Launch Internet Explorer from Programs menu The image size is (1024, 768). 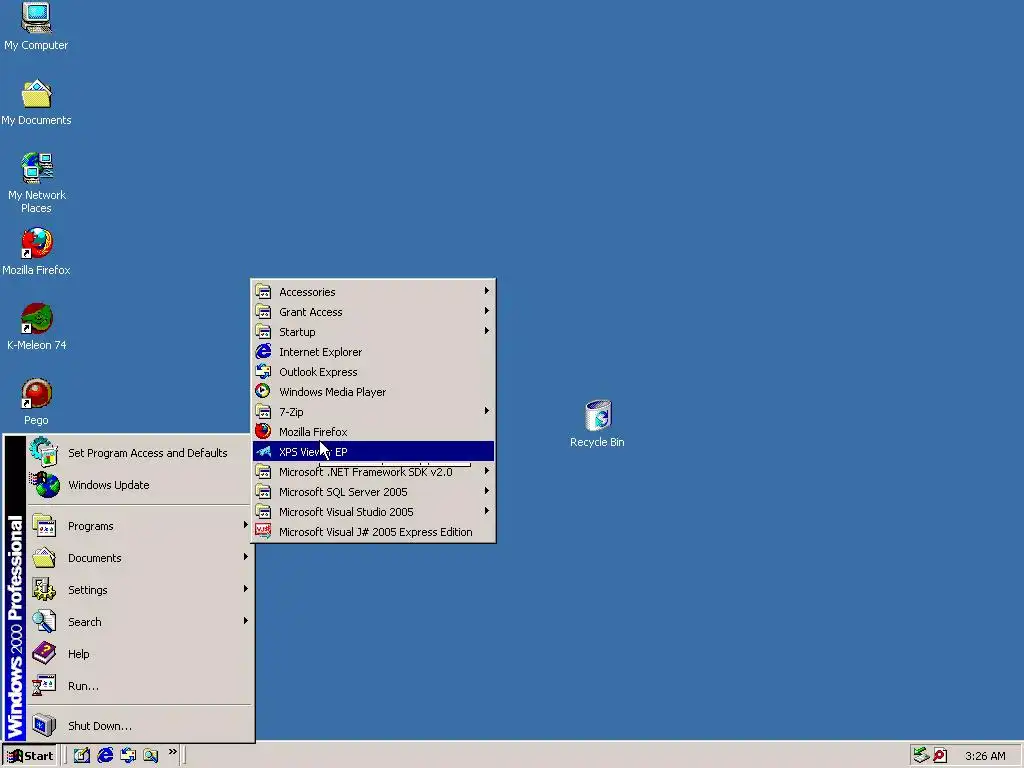[x=374, y=352]
